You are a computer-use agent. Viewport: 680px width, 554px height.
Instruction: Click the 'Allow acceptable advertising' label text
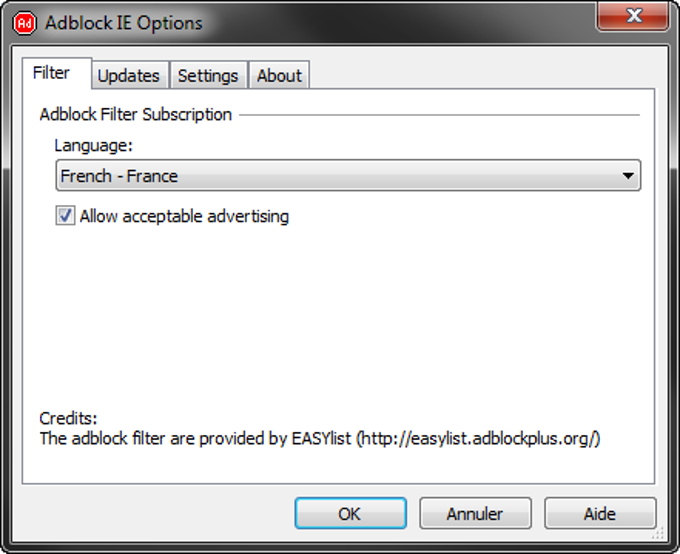click(x=184, y=216)
